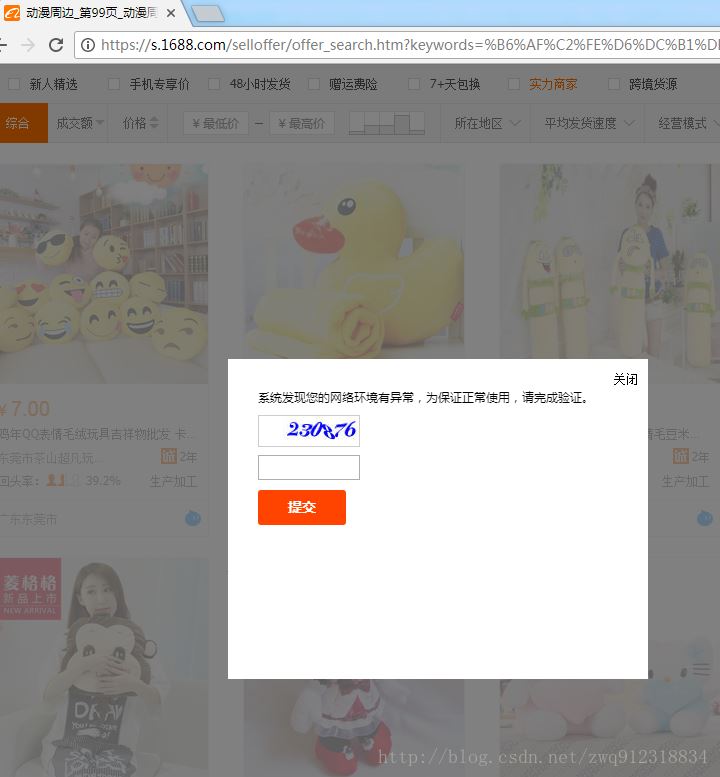This screenshot has width=720, height=777.
Task: Refresh the 23076 captcha image
Action: pyautogui.click(x=309, y=431)
